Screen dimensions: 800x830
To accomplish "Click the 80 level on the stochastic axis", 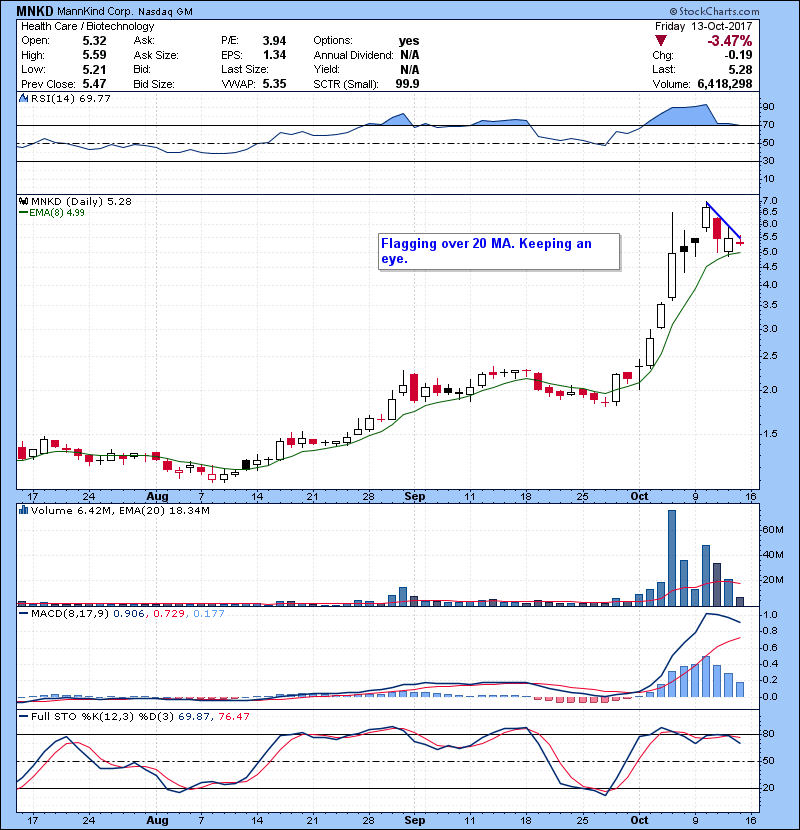I will pyautogui.click(x=768, y=734).
